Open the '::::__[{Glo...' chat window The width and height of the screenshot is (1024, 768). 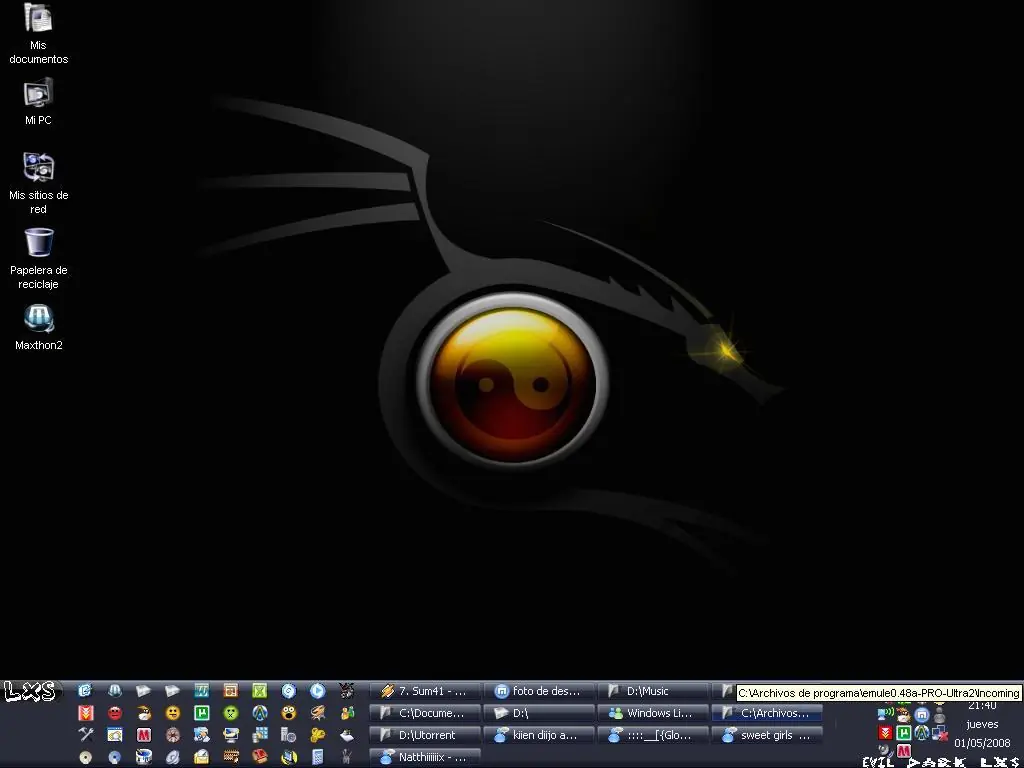pyautogui.click(x=653, y=735)
